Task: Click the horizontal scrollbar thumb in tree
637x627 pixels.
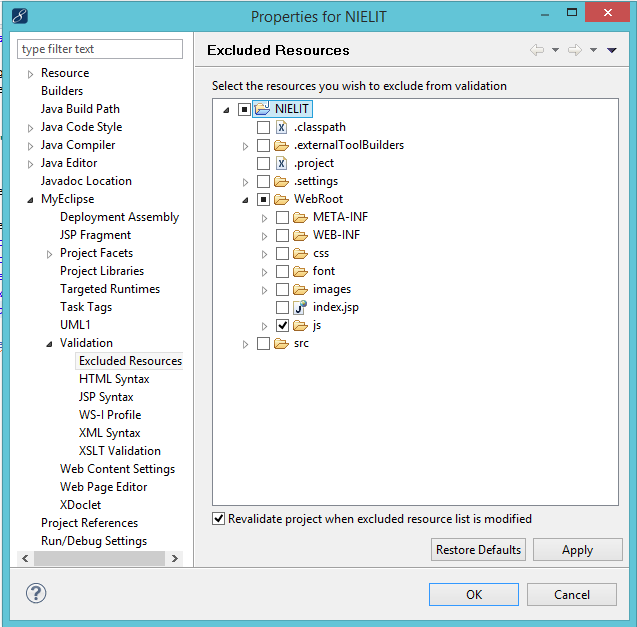Action: (x=100, y=558)
